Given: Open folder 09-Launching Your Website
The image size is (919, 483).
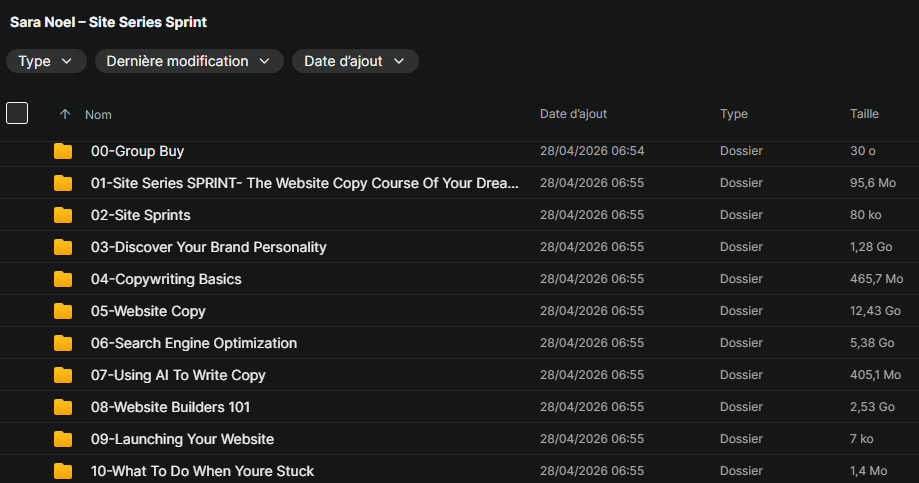Looking at the screenshot, I should pos(182,439).
